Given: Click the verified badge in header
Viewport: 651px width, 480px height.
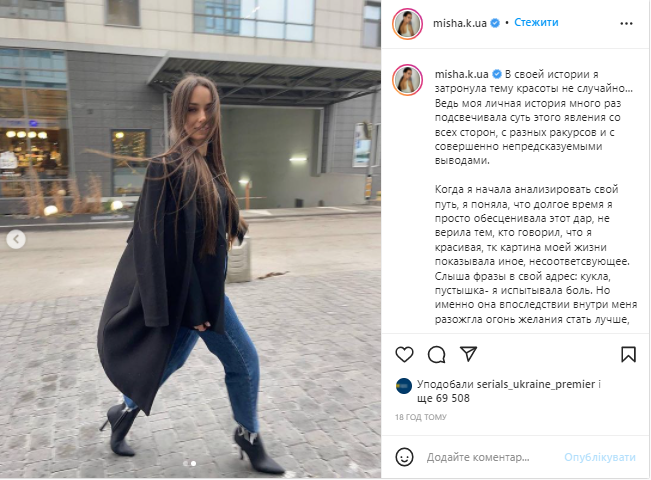Looking at the screenshot, I should (495, 23).
